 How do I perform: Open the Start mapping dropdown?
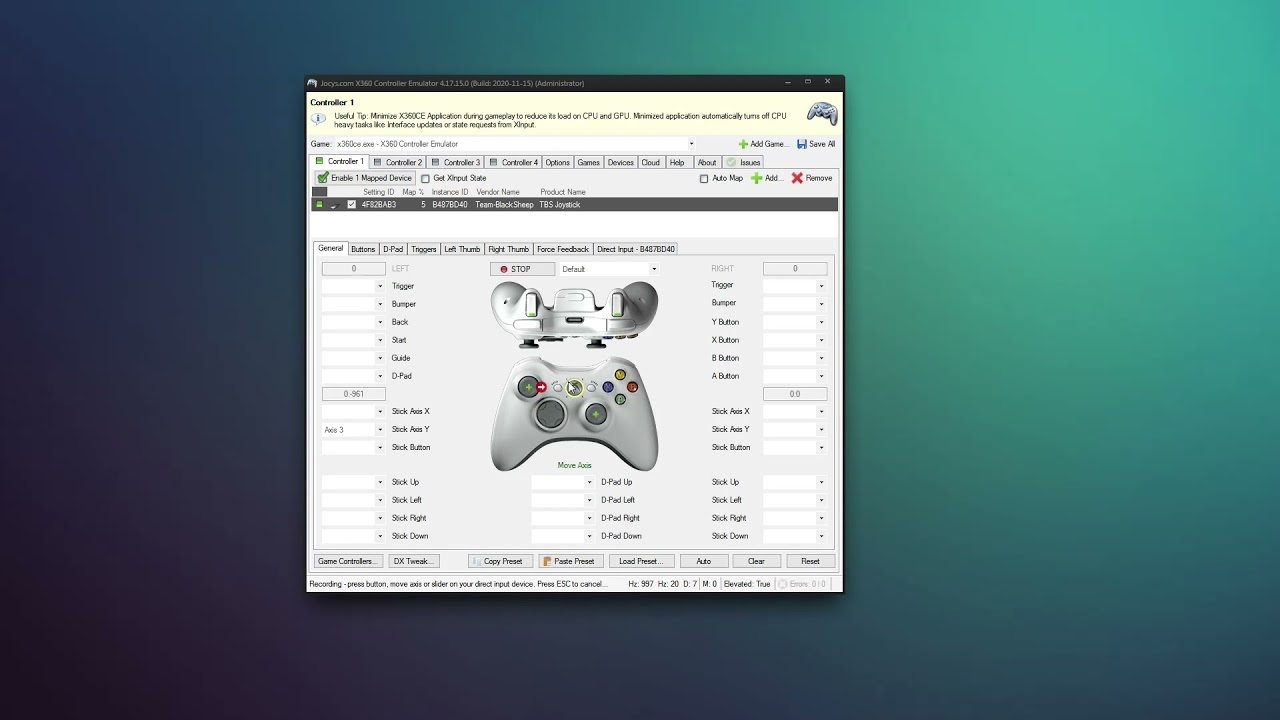tap(380, 340)
